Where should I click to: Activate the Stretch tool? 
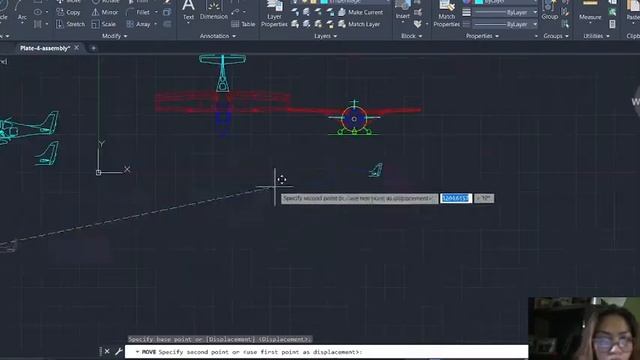pos(70,24)
